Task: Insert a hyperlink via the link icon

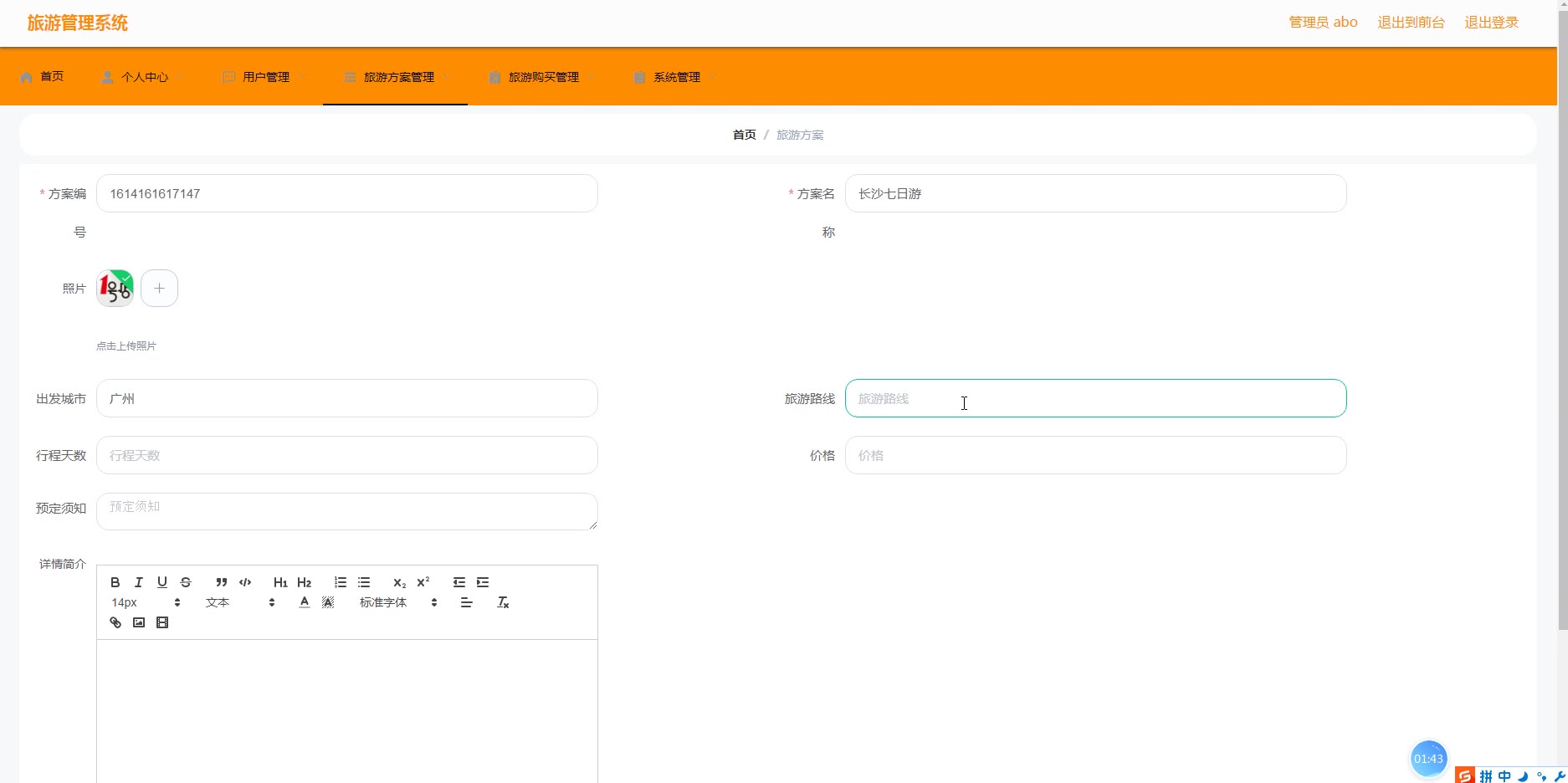Action: coord(115,622)
